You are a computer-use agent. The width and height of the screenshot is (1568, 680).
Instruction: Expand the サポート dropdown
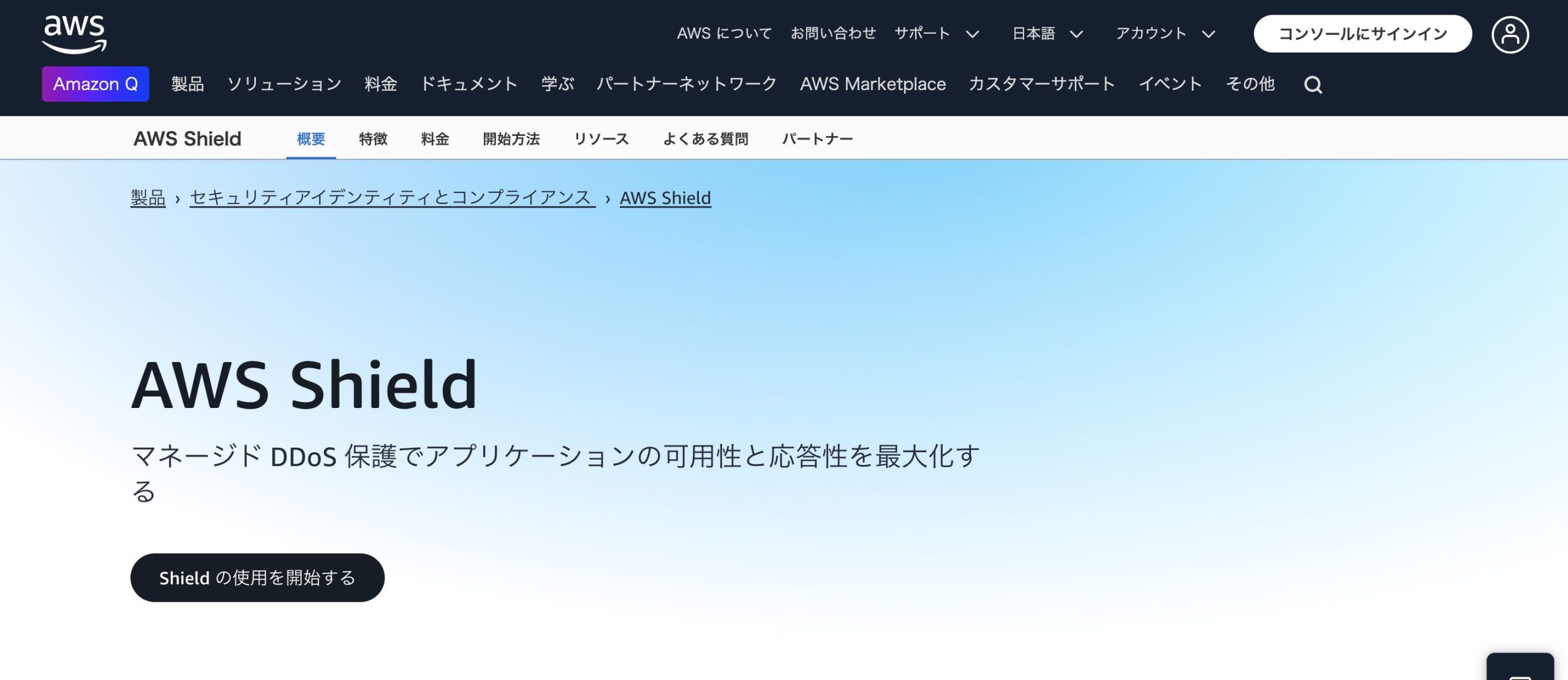pyautogui.click(x=937, y=34)
